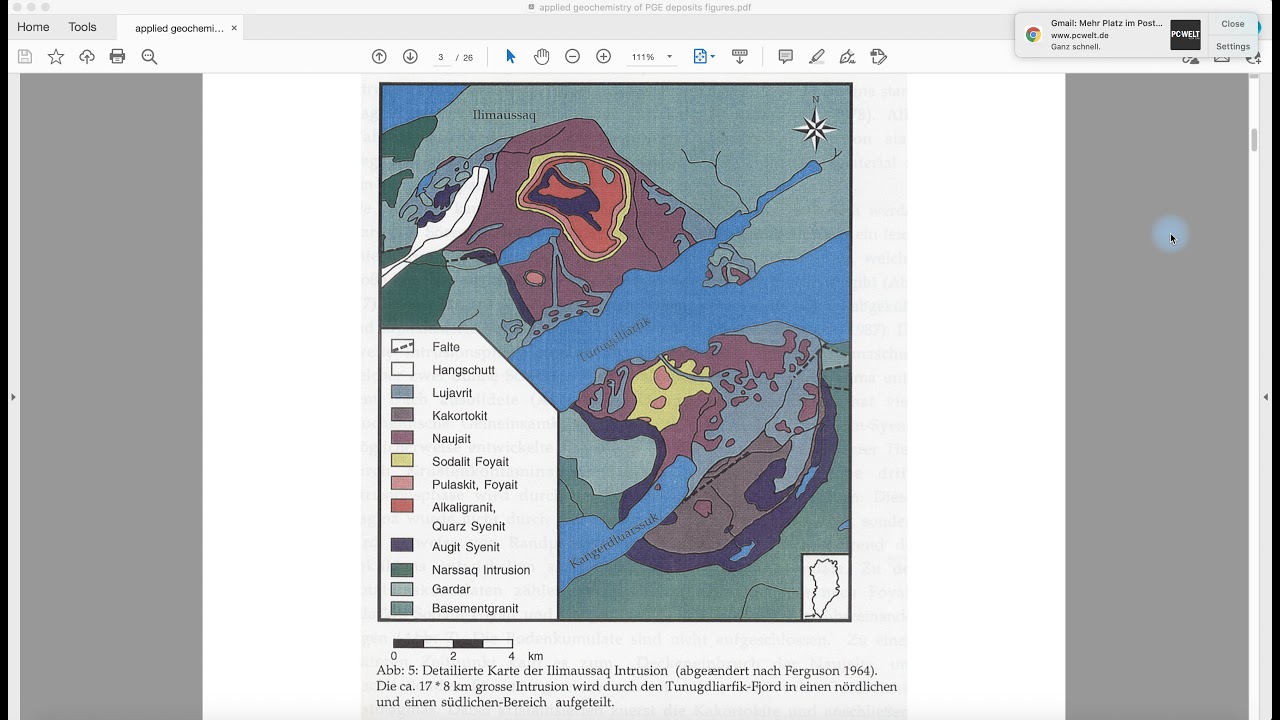Click the Falte legend symbol
Viewport: 1280px width, 720px height.
tap(402, 347)
